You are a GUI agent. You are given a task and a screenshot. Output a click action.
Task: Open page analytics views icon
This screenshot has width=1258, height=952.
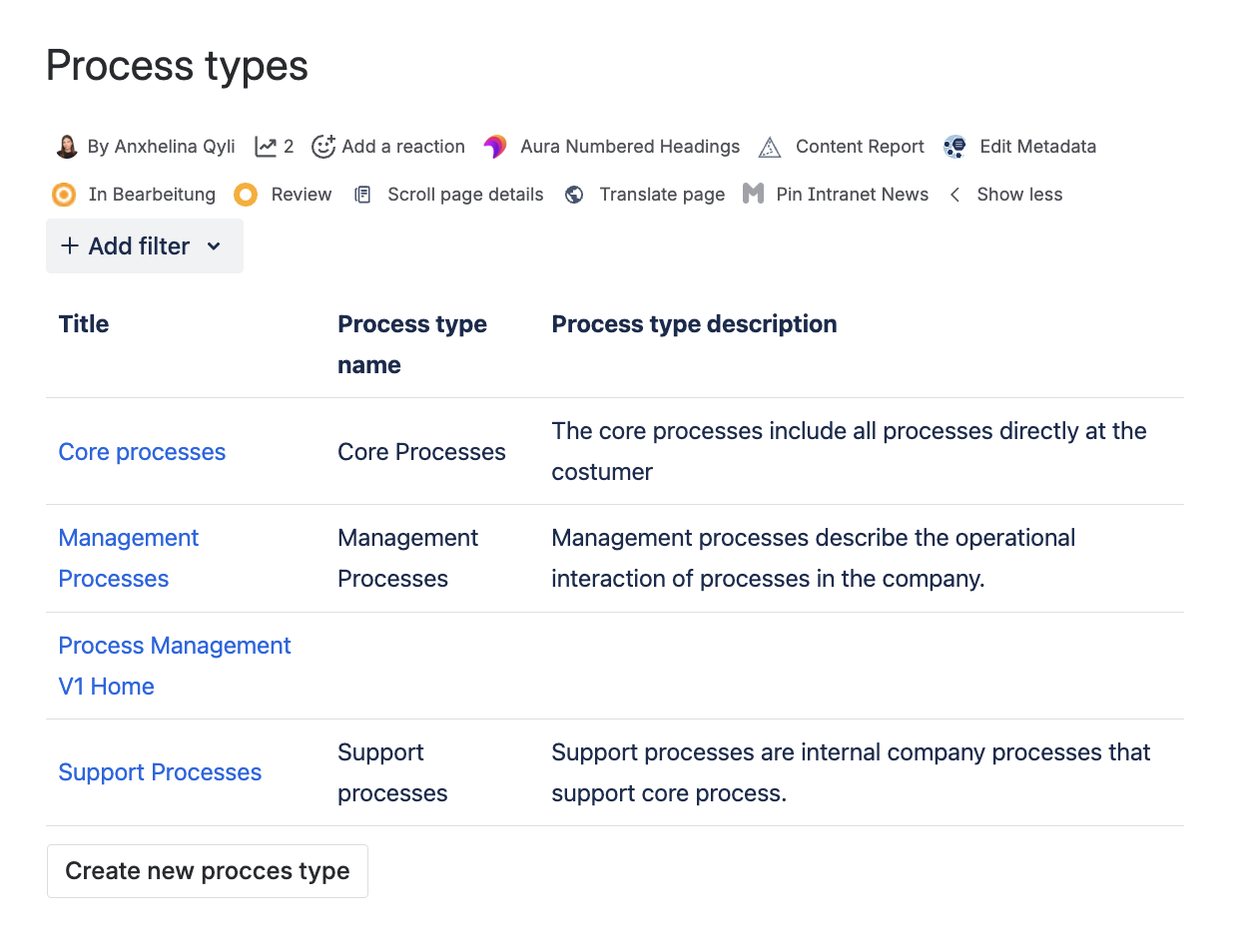tap(266, 147)
